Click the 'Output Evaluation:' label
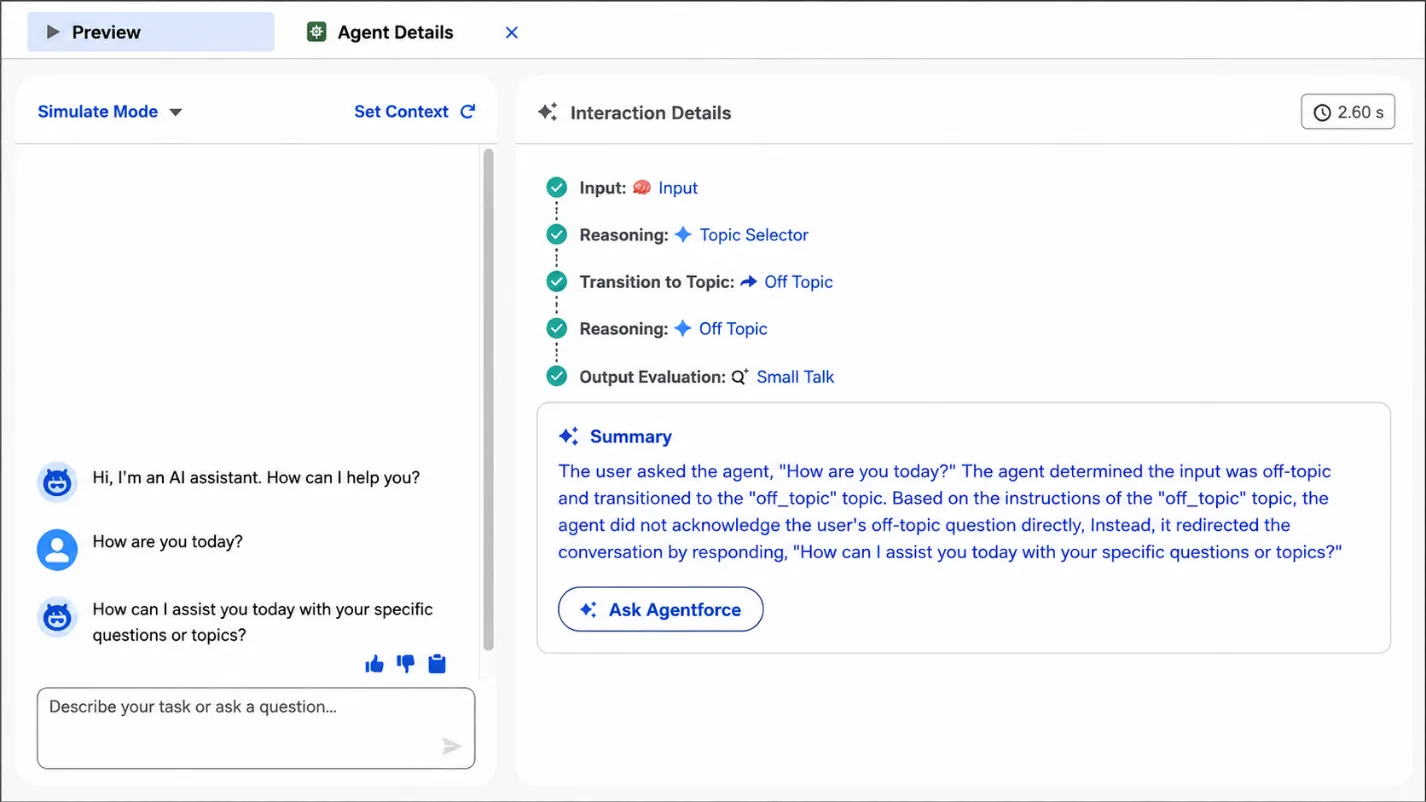 pyautogui.click(x=652, y=377)
